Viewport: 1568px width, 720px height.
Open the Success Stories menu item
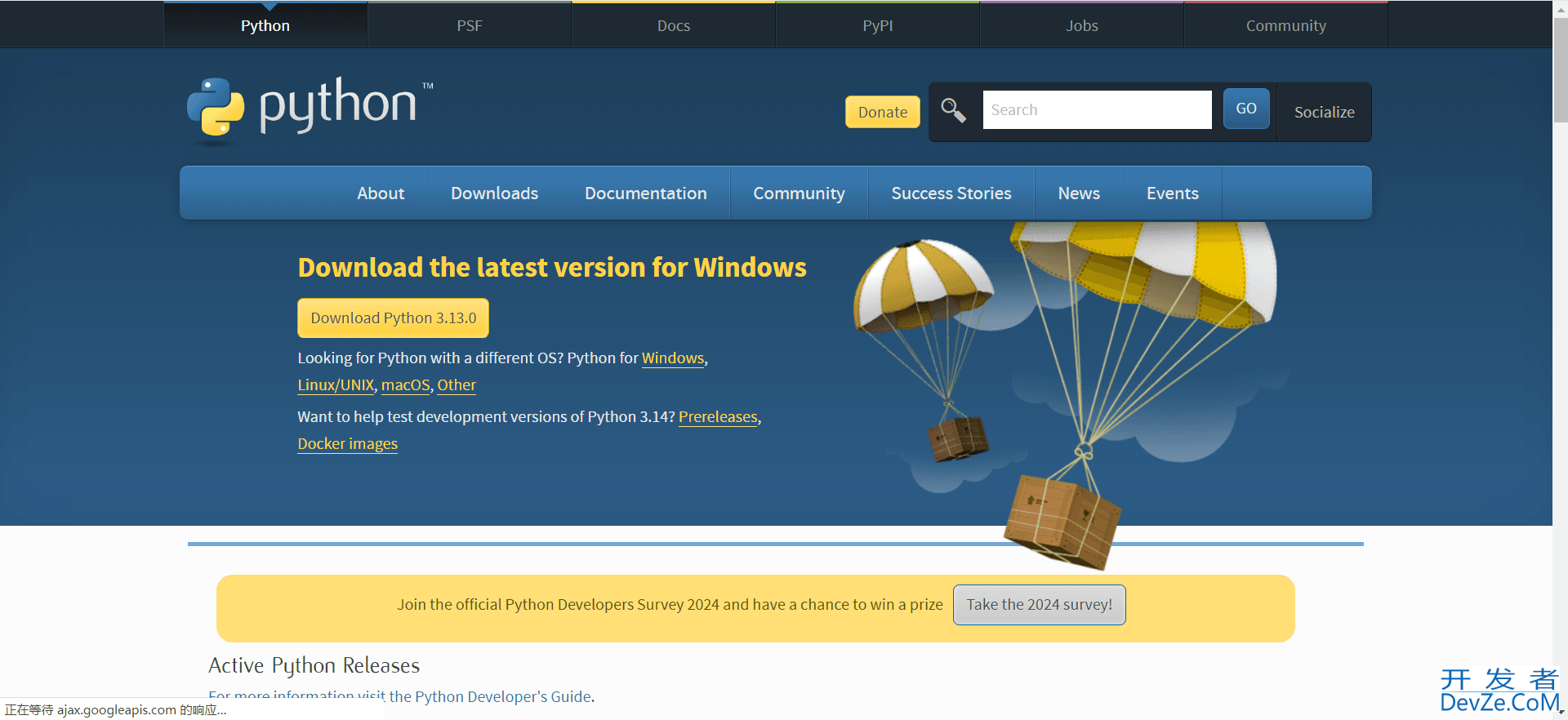951,193
